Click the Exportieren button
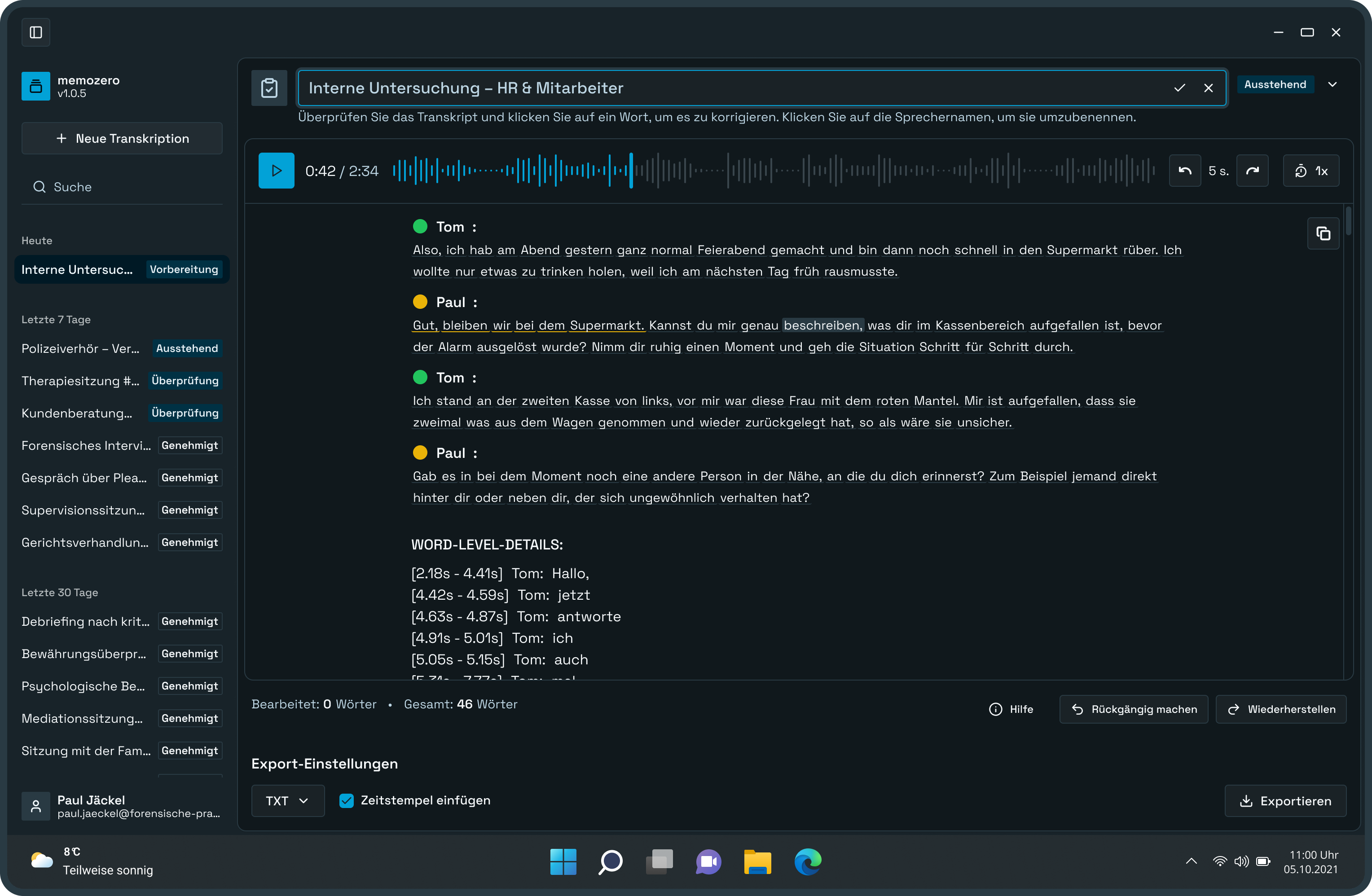 pos(1285,801)
